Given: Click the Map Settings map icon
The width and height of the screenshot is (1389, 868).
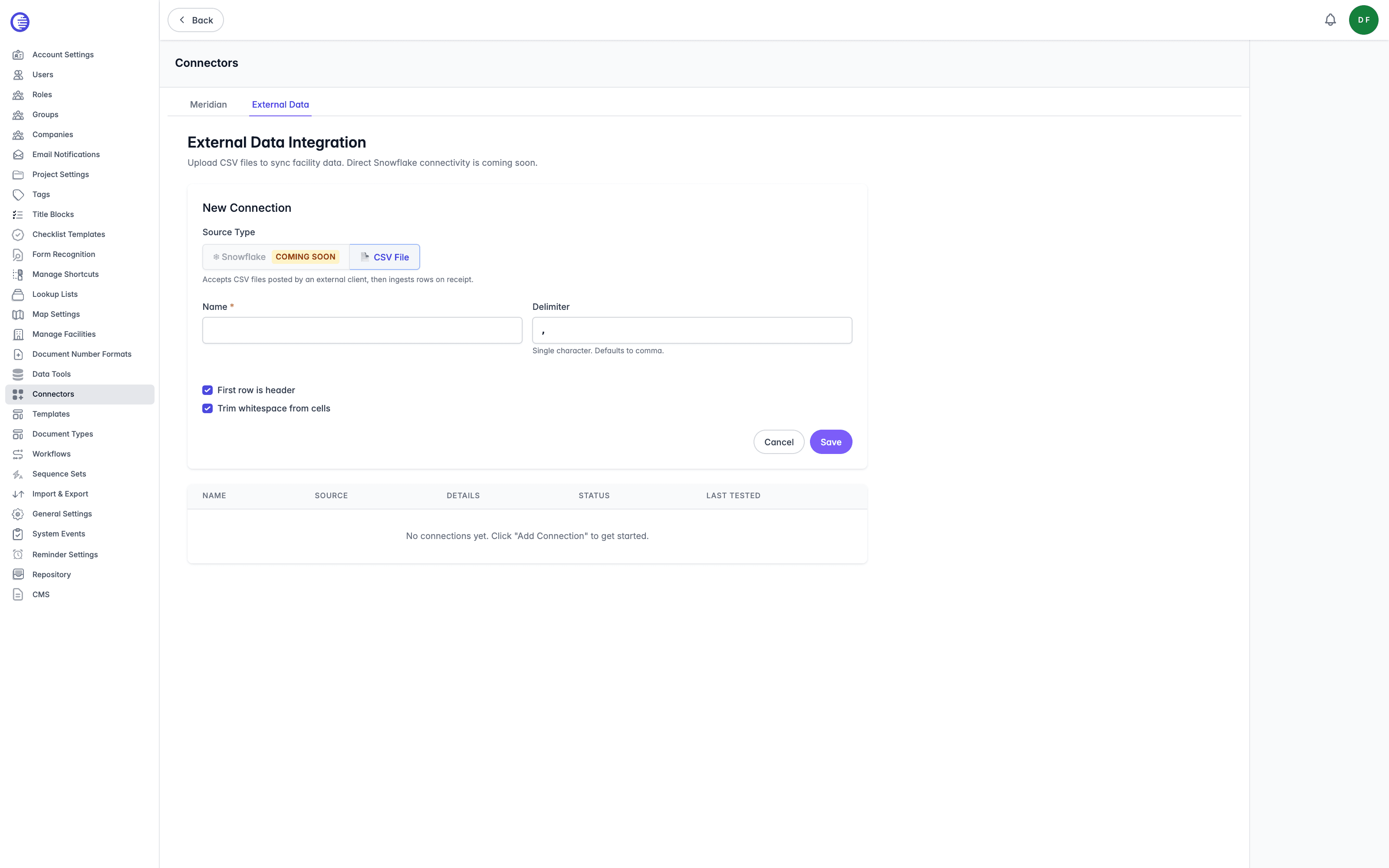Looking at the screenshot, I should pyautogui.click(x=18, y=314).
